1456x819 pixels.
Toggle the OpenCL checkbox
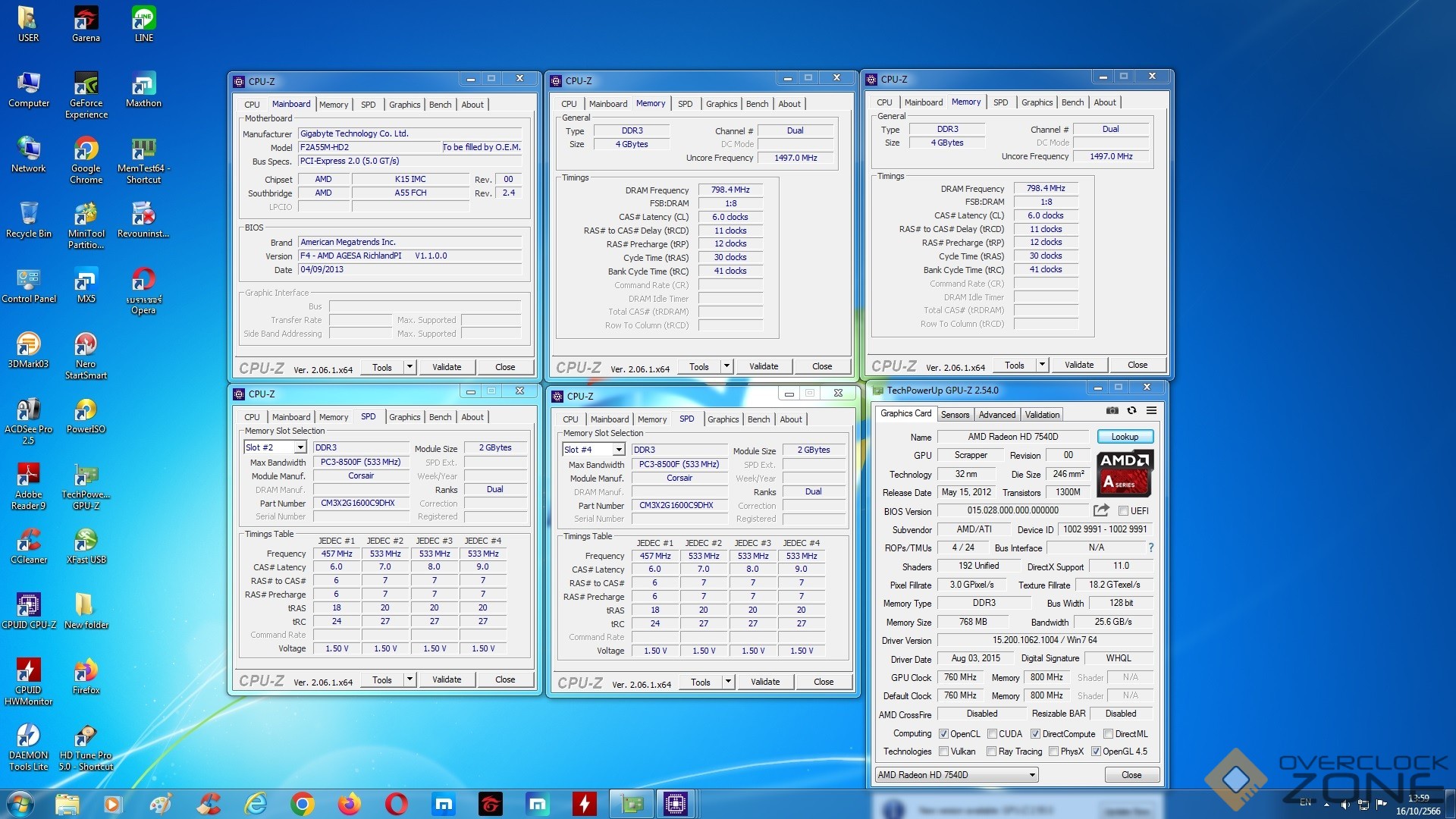(943, 734)
